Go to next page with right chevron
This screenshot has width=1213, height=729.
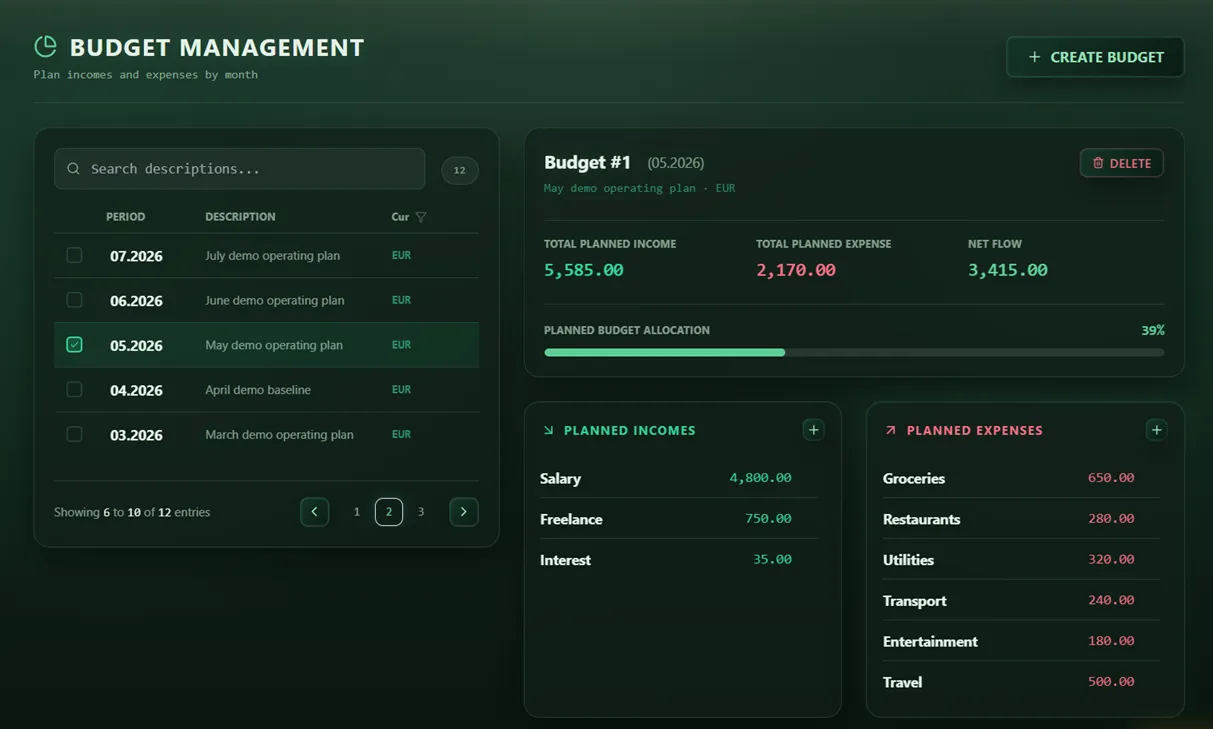[464, 512]
